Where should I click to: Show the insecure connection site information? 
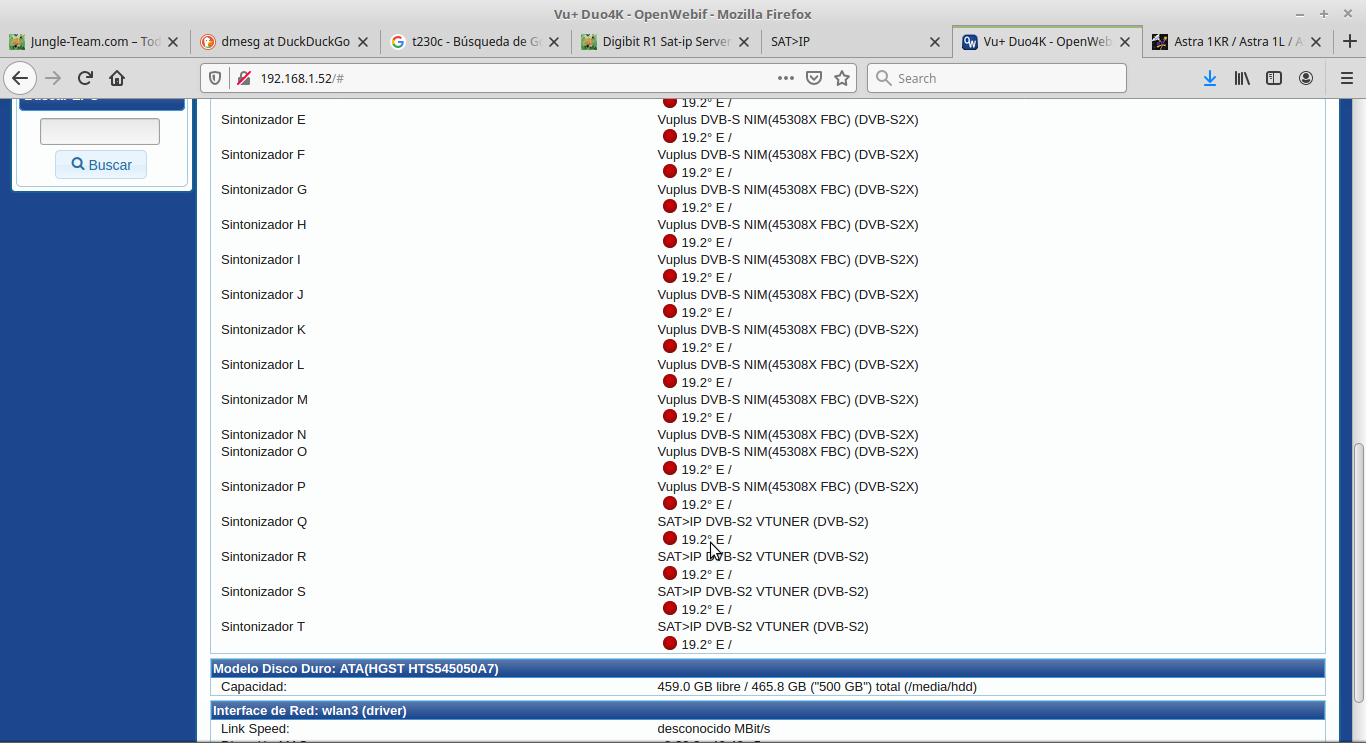(242, 78)
